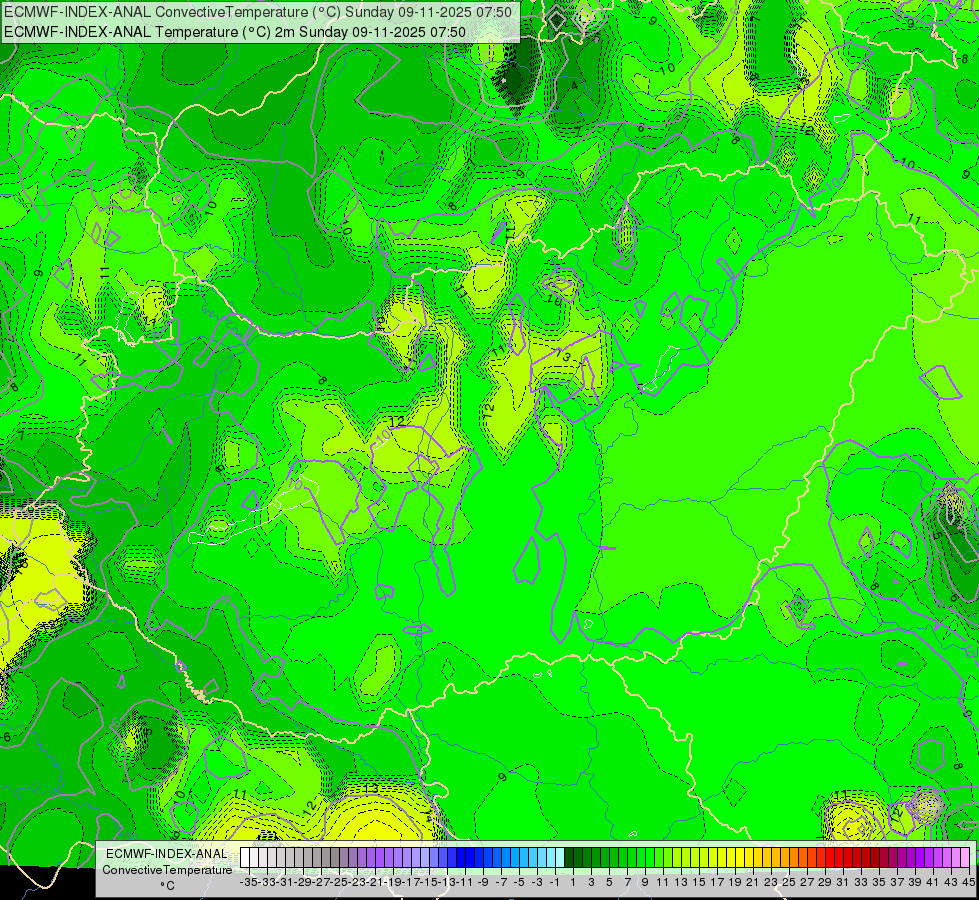Viewport: 979px width, 900px height.
Task: Click the -9 value on the legend scale
Action: pyautogui.click(x=483, y=883)
